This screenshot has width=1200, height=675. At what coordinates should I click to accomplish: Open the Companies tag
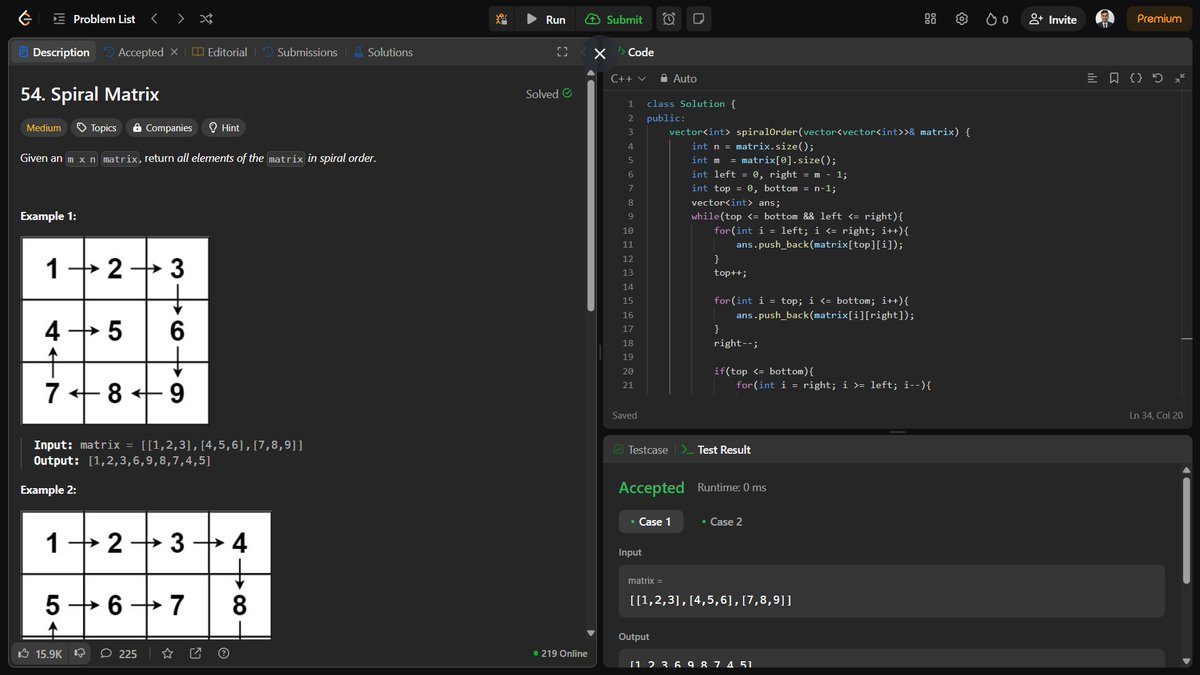coord(162,128)
